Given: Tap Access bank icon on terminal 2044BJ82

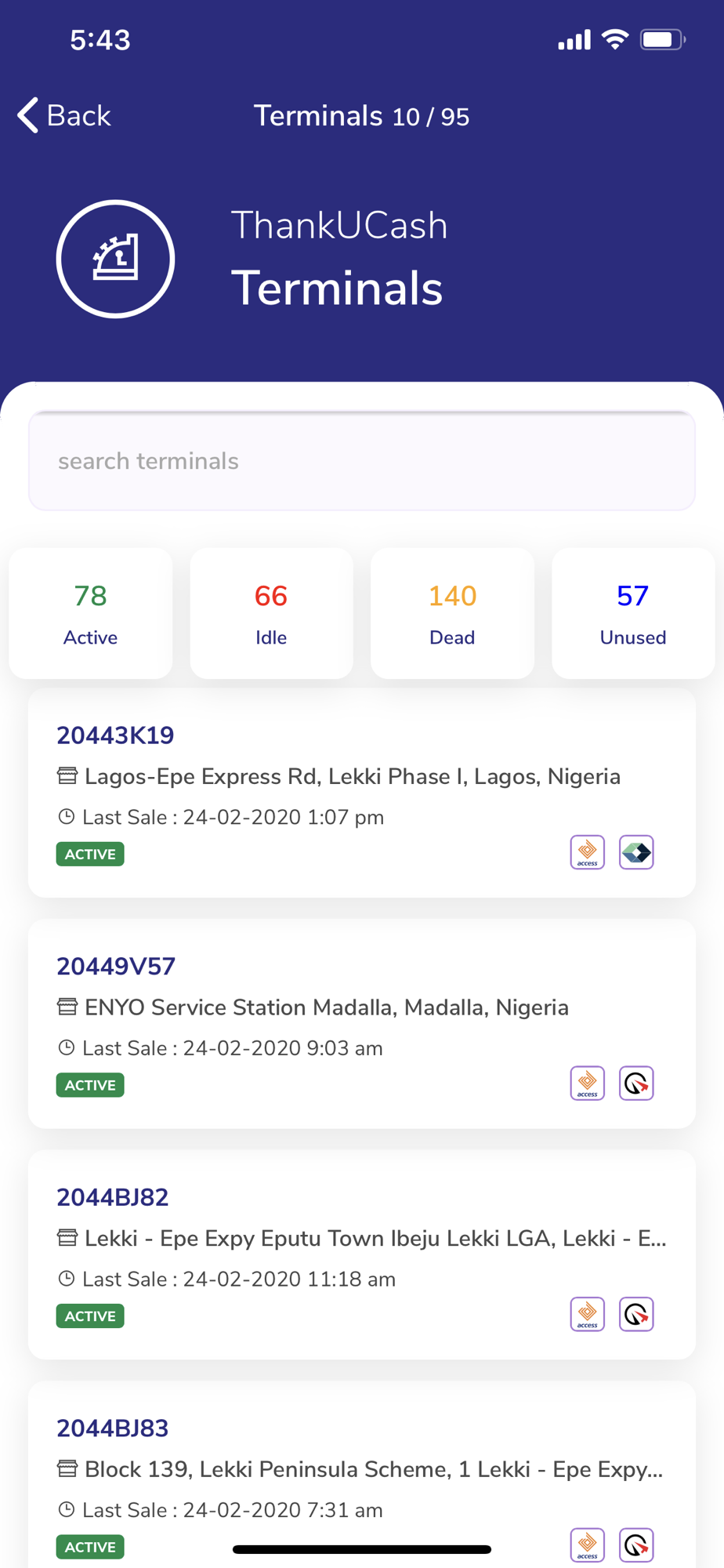Looking at the screenshot, I should (x=588, y=1314).
